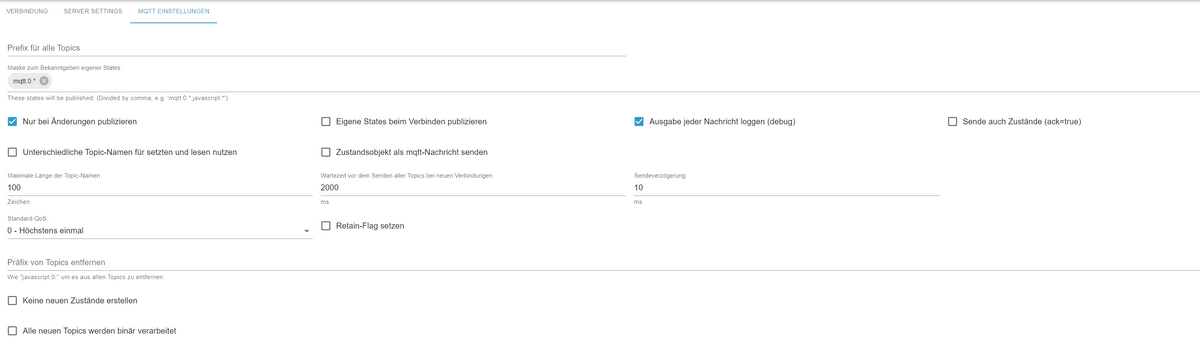Click the Wartezeit field showing 2000

click(x=473, y=188)
